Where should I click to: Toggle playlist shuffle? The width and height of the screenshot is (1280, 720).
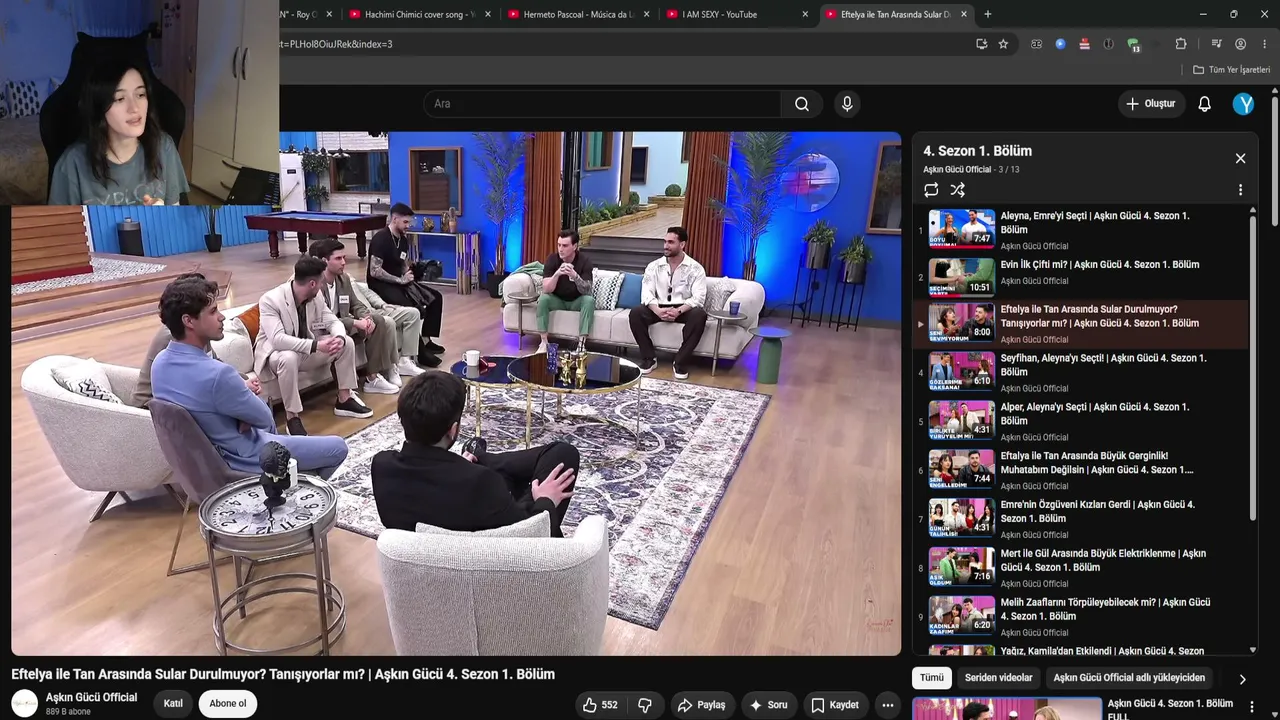957,190
